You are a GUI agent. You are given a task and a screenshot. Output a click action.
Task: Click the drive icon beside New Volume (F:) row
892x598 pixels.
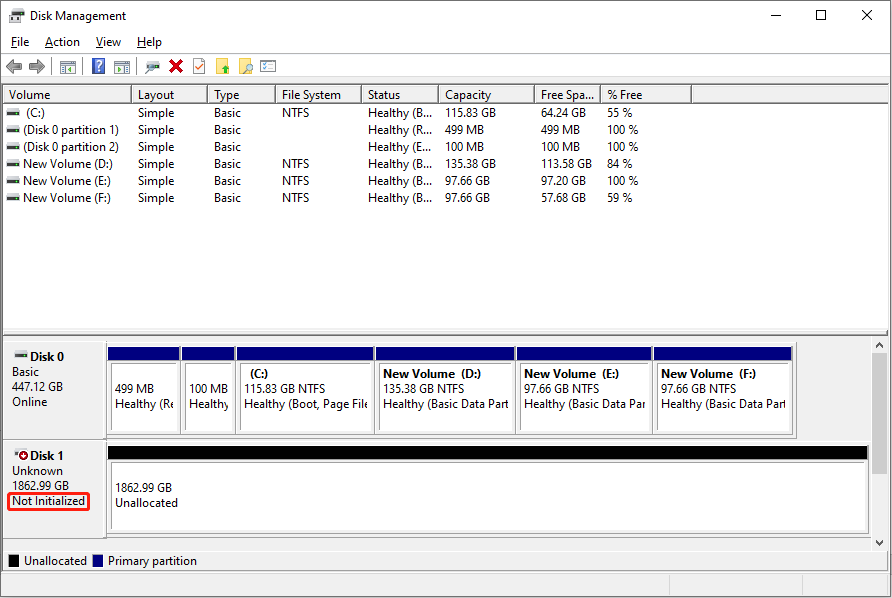coord(13,199)
